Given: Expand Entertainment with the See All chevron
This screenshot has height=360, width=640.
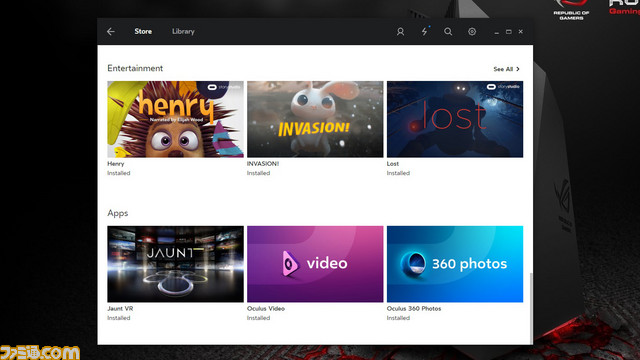Looking at the screenshot, I should click(518, 69).
